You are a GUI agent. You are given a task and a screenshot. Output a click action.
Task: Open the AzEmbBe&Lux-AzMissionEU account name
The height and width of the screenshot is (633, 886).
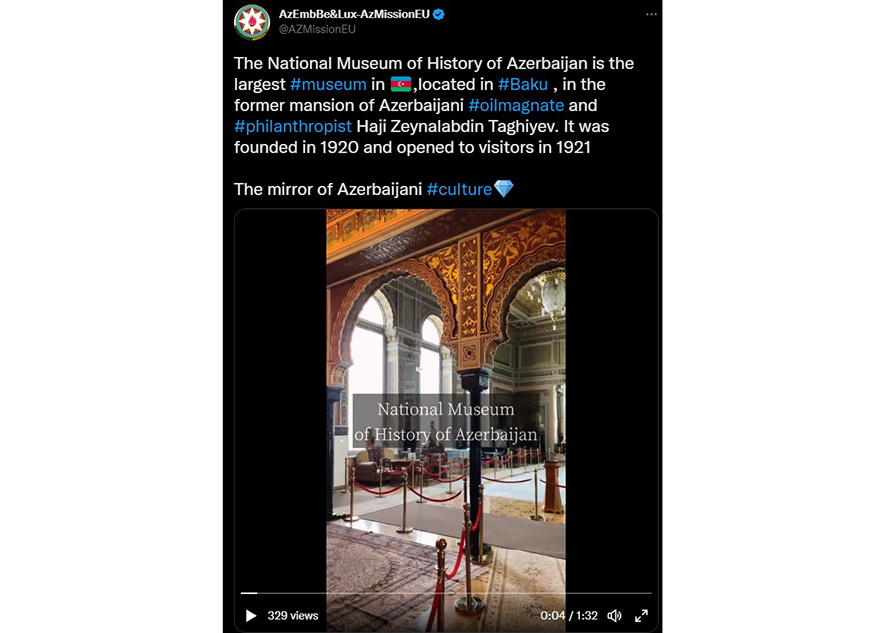pos(354,14)
